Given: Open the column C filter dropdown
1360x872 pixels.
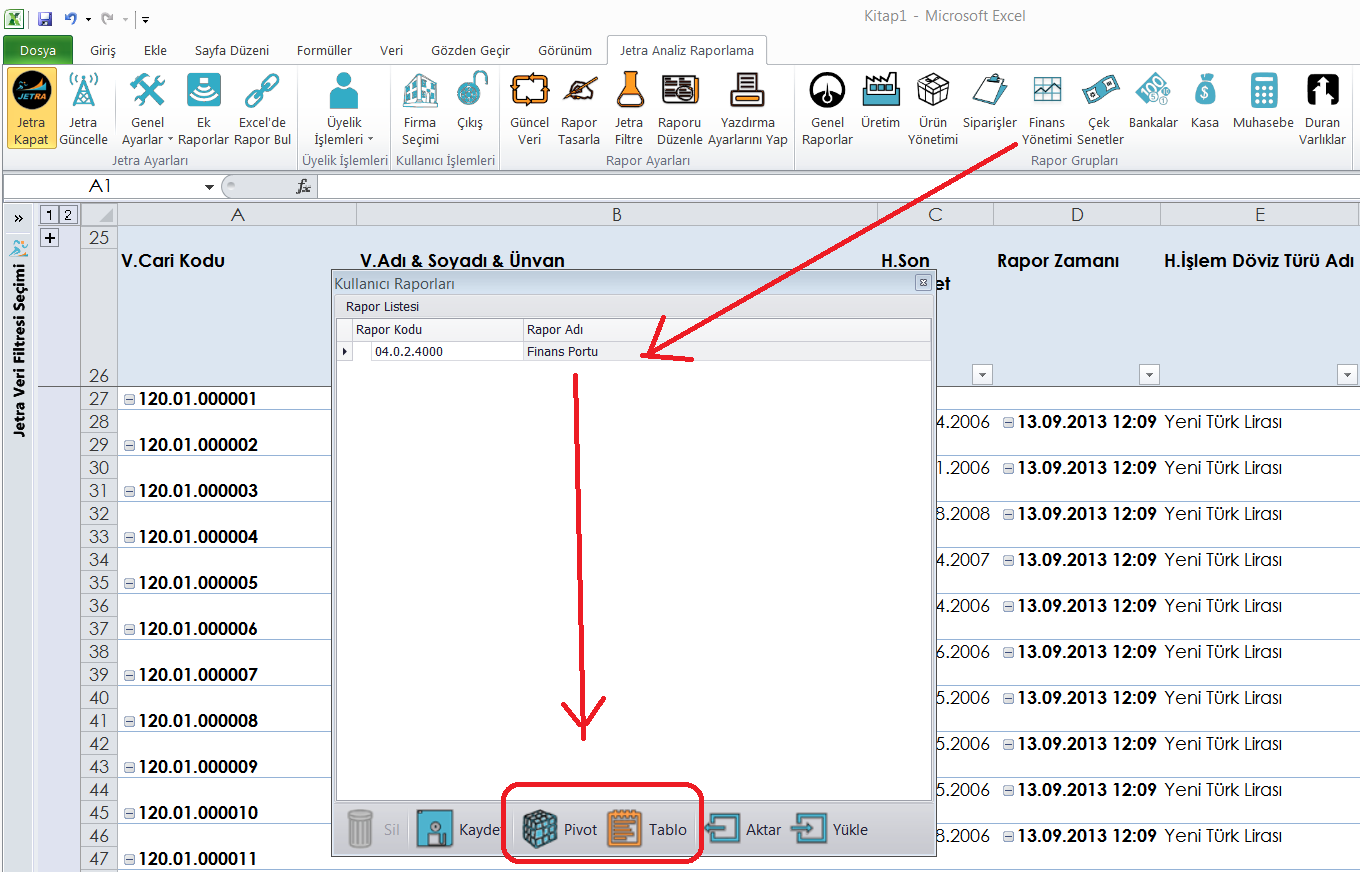Looking at the screenshot, I should [x=982, y=375].
